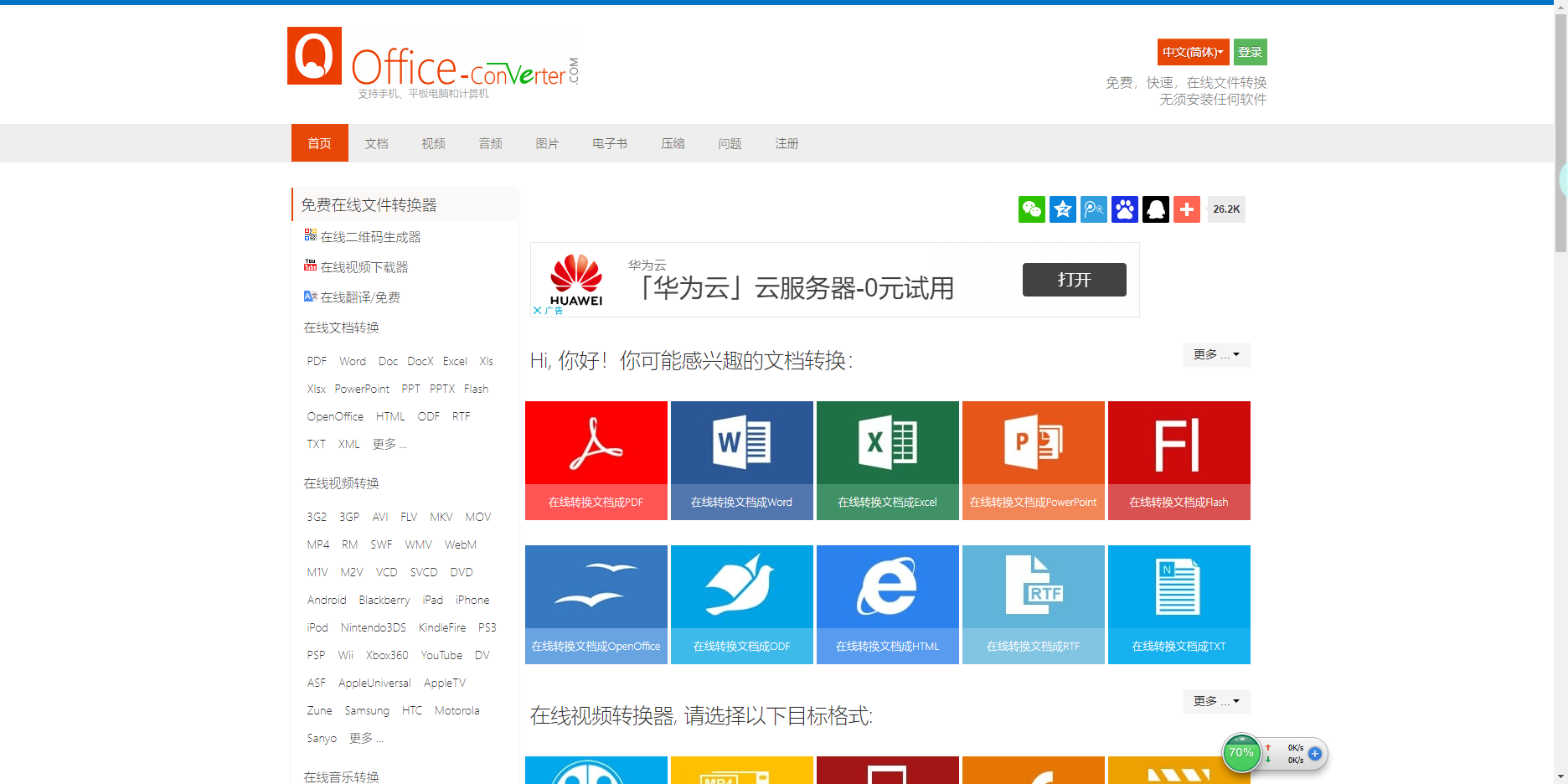Open PDF conversion tile
The width and height of the screenshot is (1568, 784).
596,461
